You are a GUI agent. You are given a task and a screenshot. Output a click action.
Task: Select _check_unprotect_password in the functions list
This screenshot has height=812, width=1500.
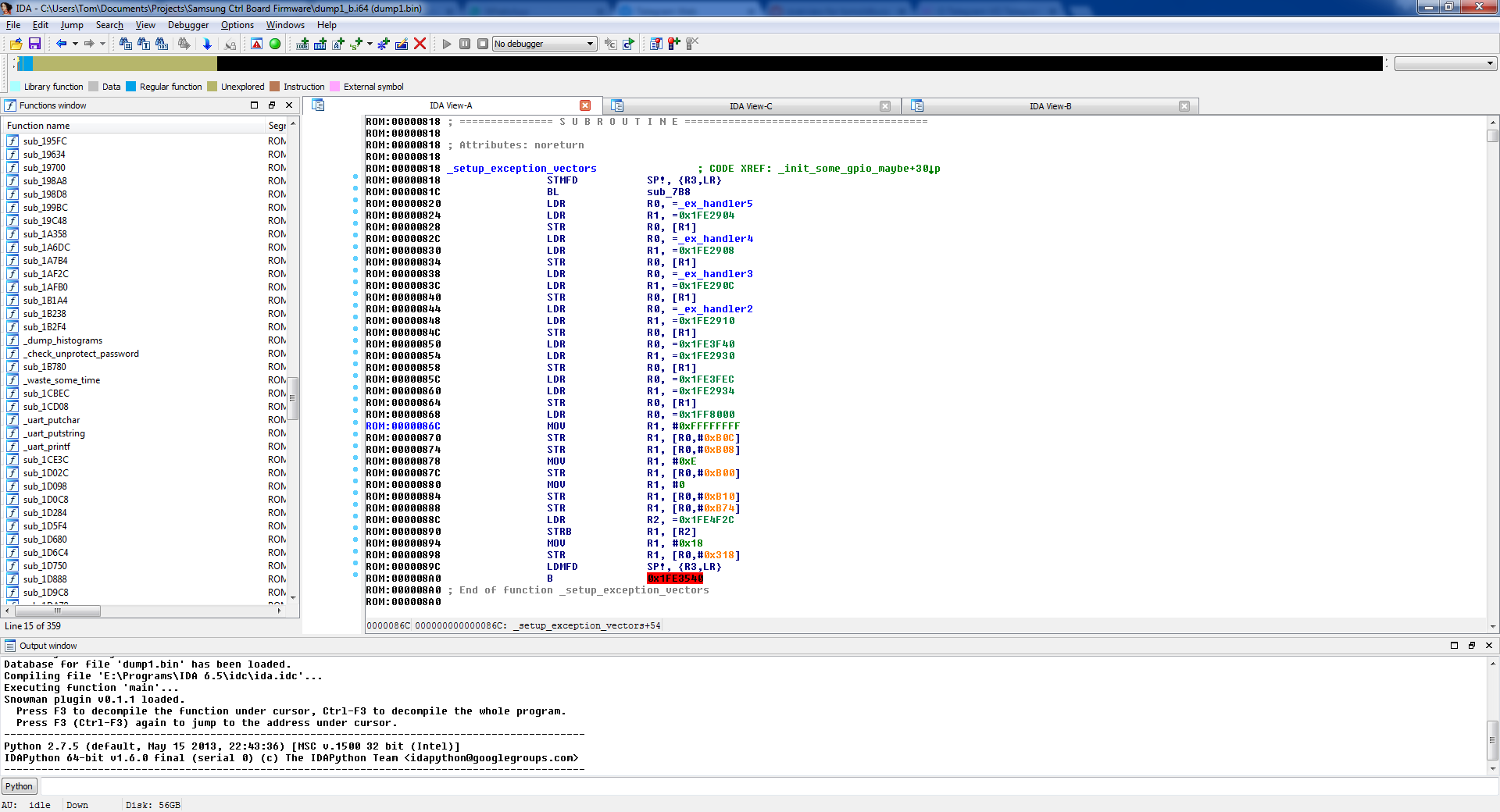pos(81,354)
